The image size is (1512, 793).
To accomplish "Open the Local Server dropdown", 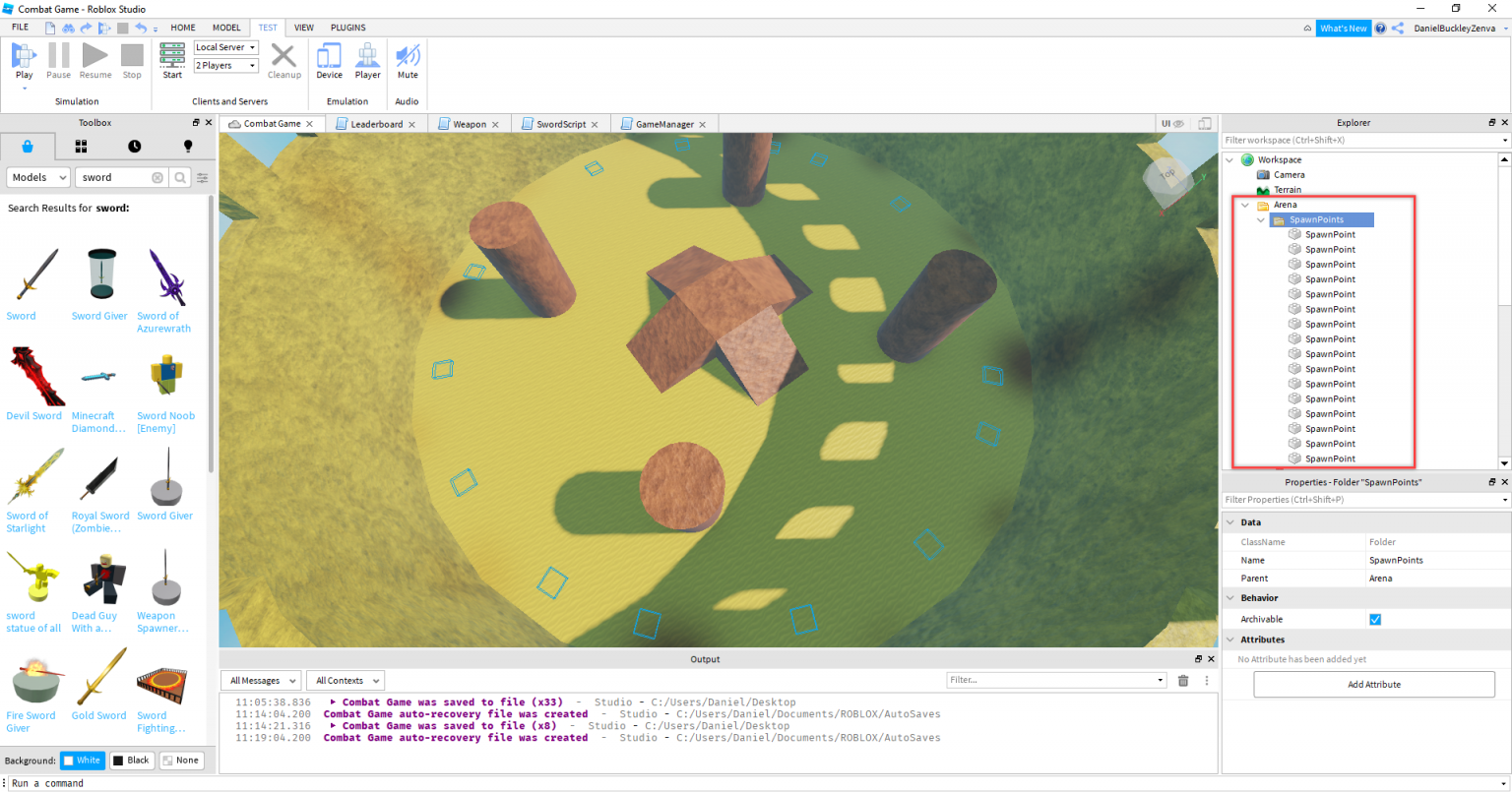I will [x=224, y=46].
